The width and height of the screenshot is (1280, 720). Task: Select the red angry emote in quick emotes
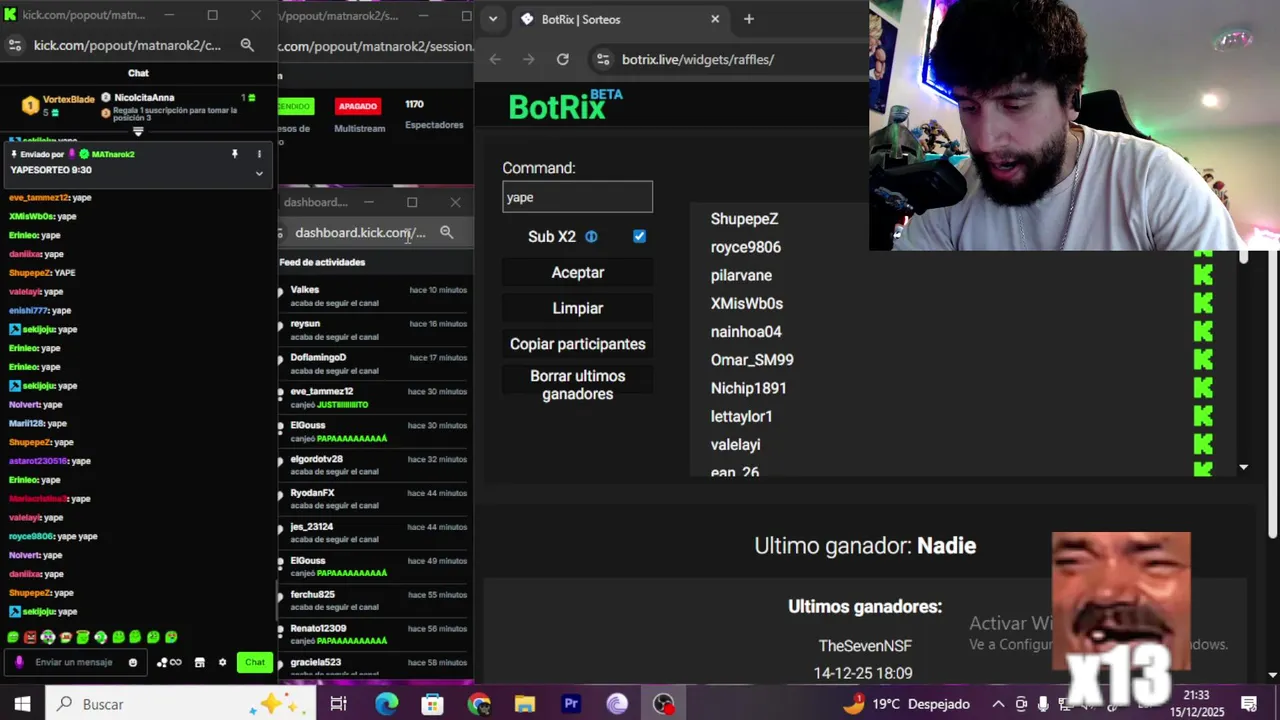coord(30,637)
